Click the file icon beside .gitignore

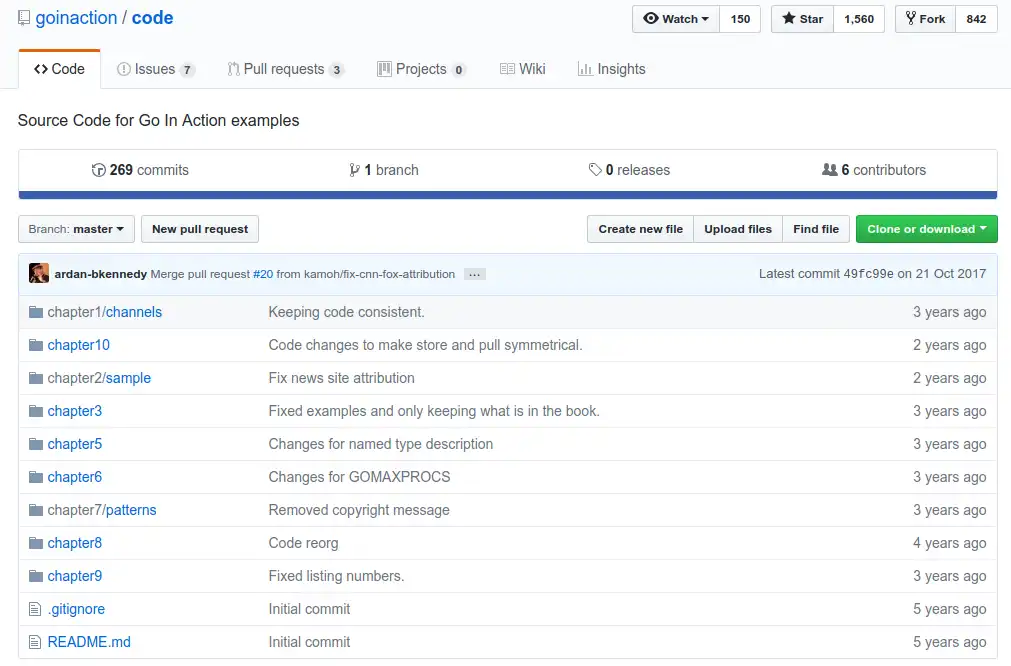(x=36, y=609)
